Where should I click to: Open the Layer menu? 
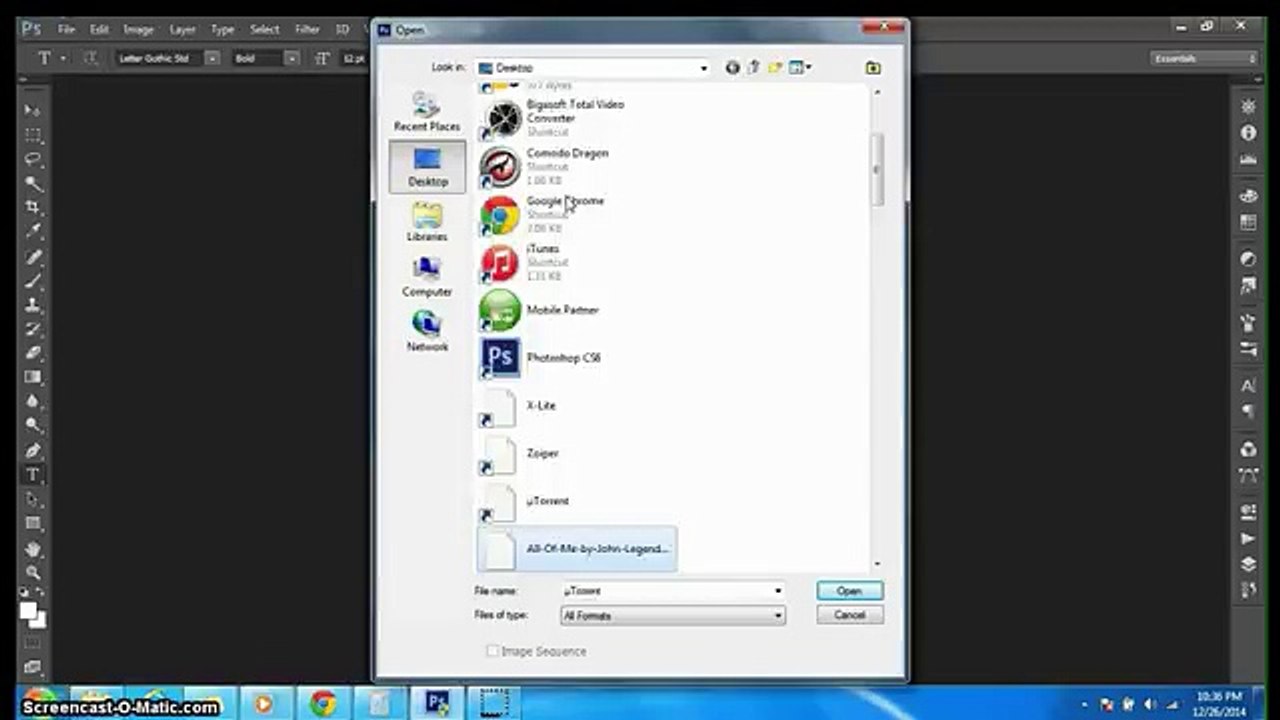click(182, 29)
